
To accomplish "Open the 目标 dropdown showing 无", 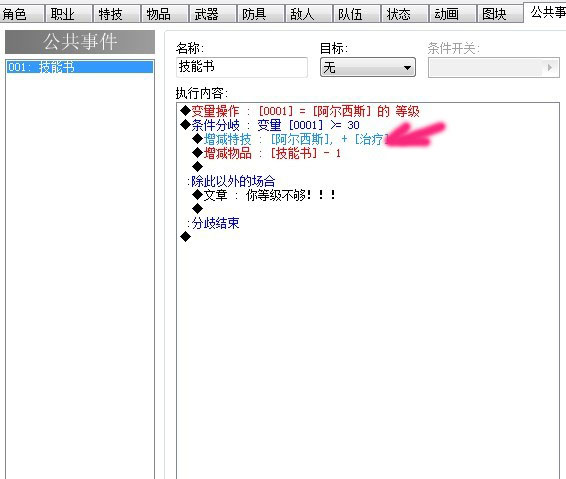I will tap(368, 68).
